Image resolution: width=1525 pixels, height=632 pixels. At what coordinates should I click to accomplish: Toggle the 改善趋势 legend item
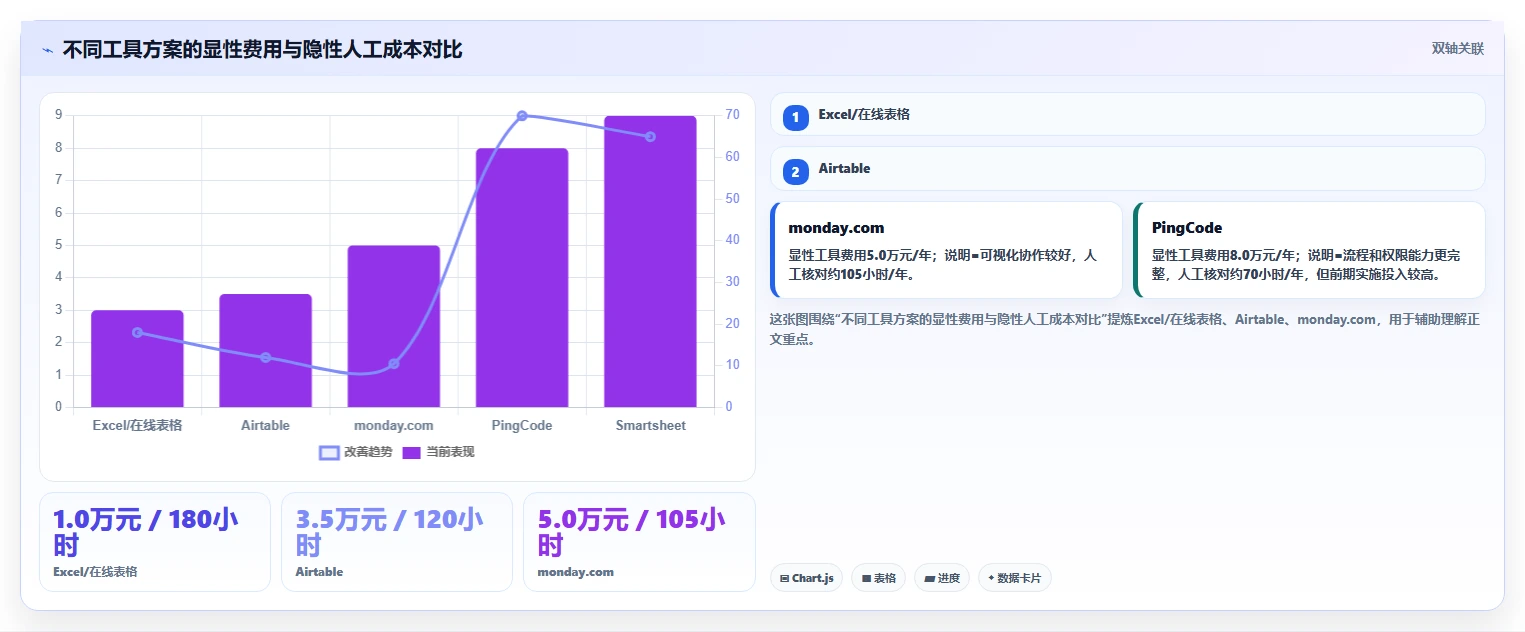356,452
